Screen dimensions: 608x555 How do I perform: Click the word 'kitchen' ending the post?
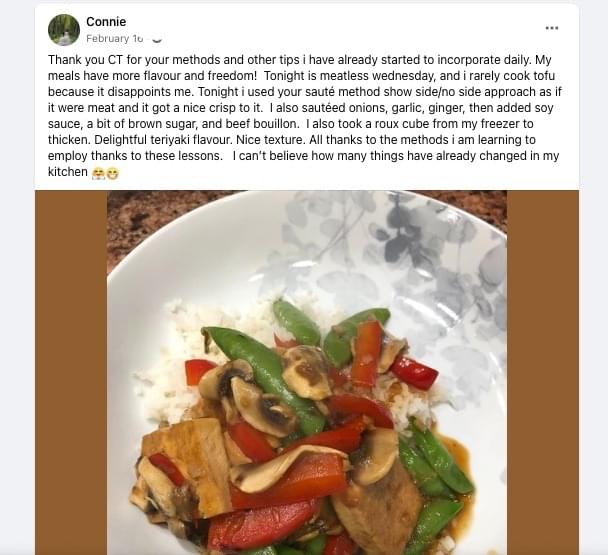point(67,172)
